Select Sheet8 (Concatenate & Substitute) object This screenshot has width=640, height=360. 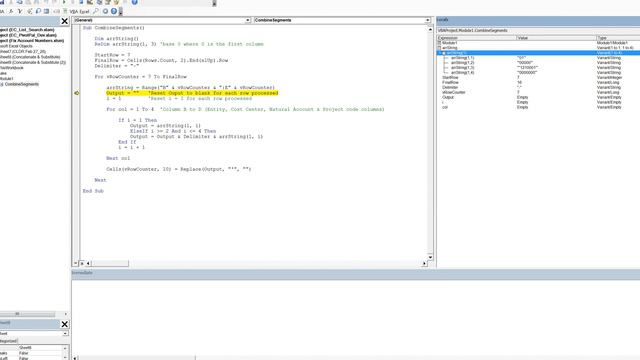(x=30, y=57)
